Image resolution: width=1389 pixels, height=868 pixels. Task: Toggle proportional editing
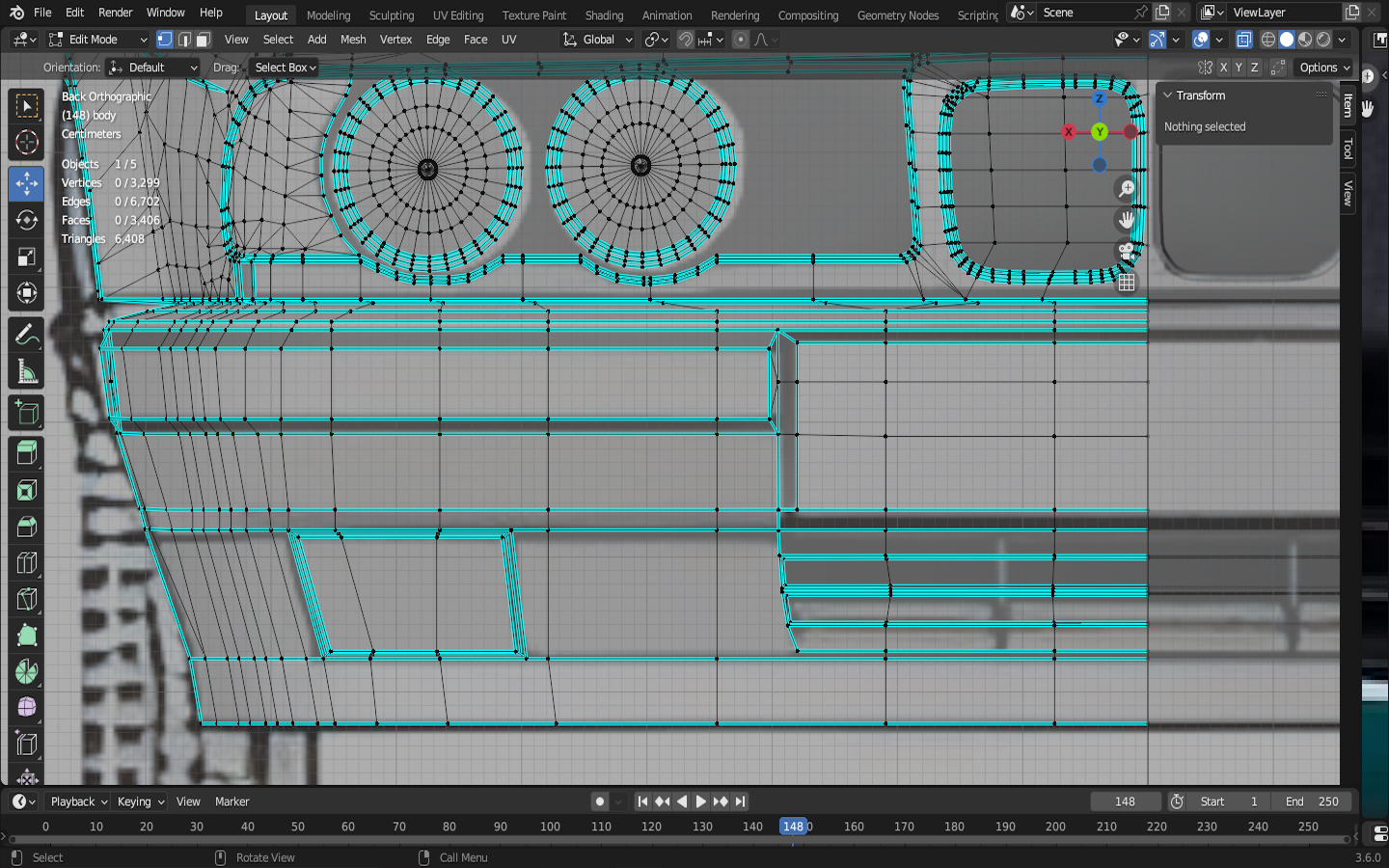(x=741, y=40)
